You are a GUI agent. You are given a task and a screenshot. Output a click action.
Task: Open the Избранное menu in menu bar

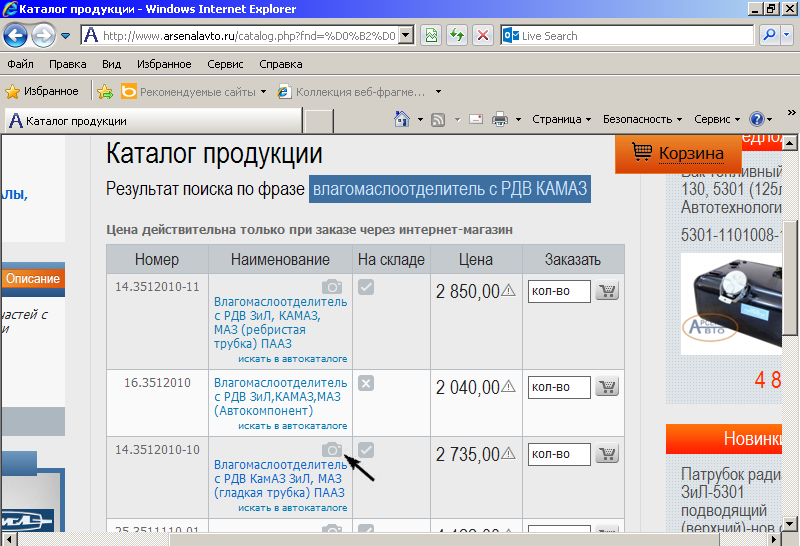[x=164, y=64]
